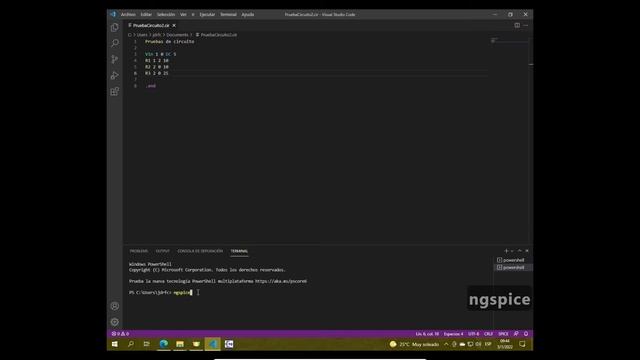Select the highlighted powershell terminal entry

[513, 267]
